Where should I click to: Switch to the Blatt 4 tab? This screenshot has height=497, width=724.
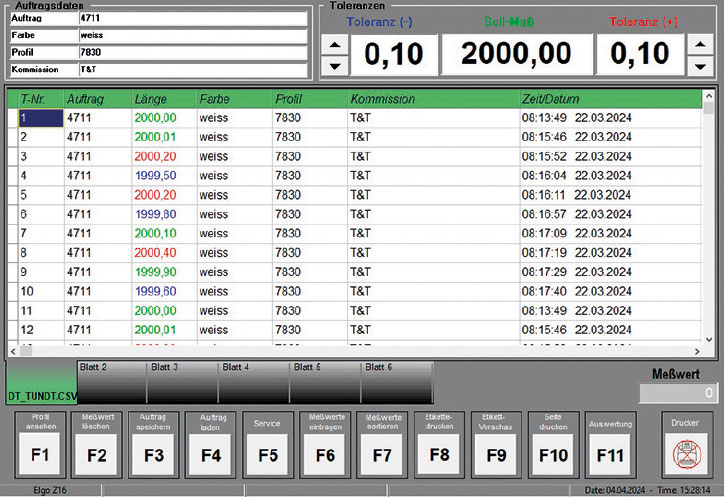pyautogui.click(x=254, y=382)
